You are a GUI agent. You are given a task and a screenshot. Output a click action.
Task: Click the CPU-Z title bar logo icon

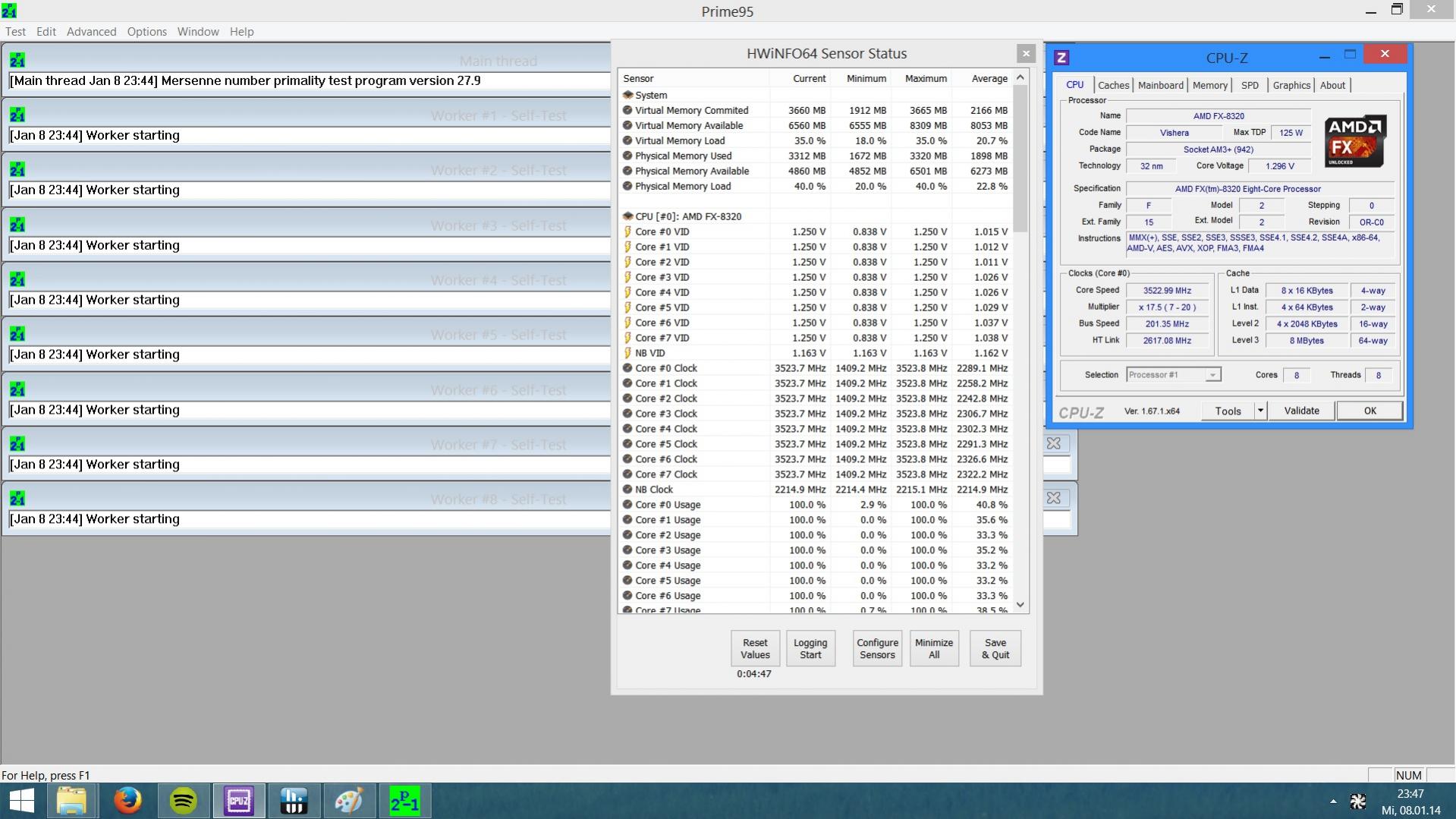1061,58
